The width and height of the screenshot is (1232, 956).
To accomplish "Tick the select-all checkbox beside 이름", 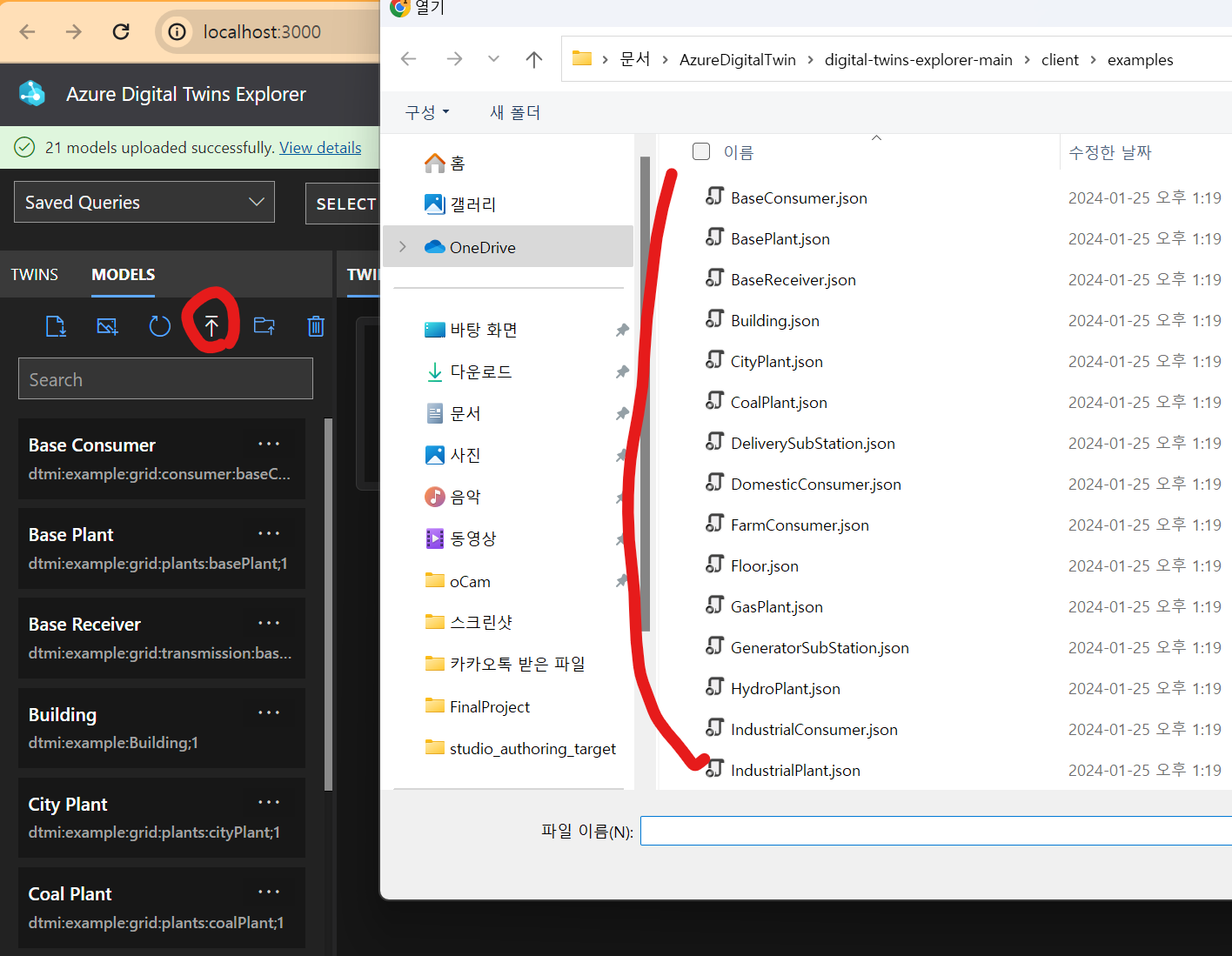I will point(701,151).
